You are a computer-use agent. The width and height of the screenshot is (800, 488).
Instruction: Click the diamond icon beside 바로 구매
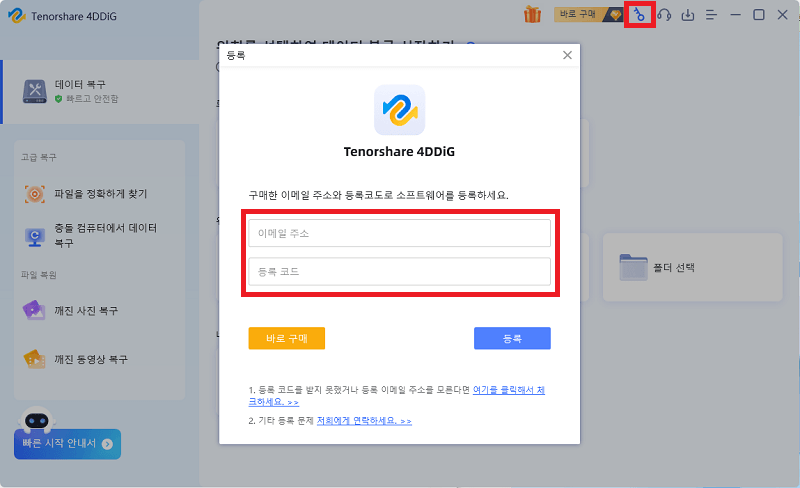click(615, 15)
